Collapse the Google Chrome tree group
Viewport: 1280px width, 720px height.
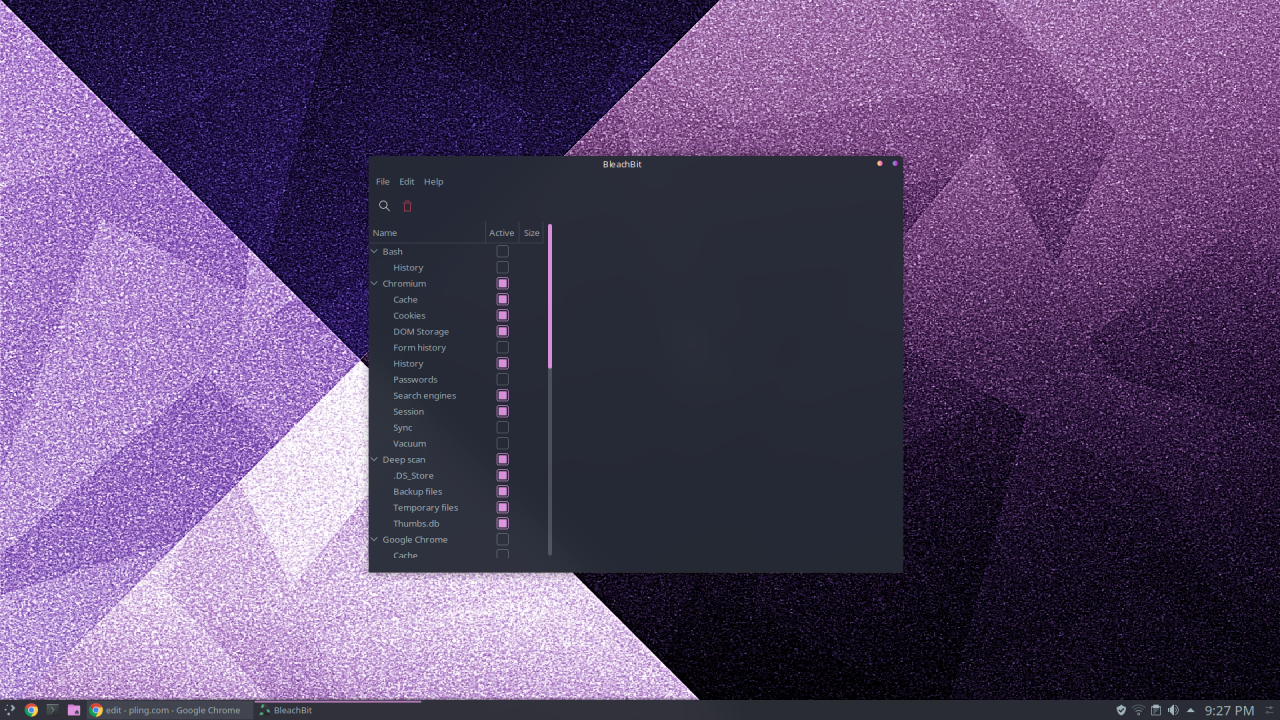click(375, 539)
